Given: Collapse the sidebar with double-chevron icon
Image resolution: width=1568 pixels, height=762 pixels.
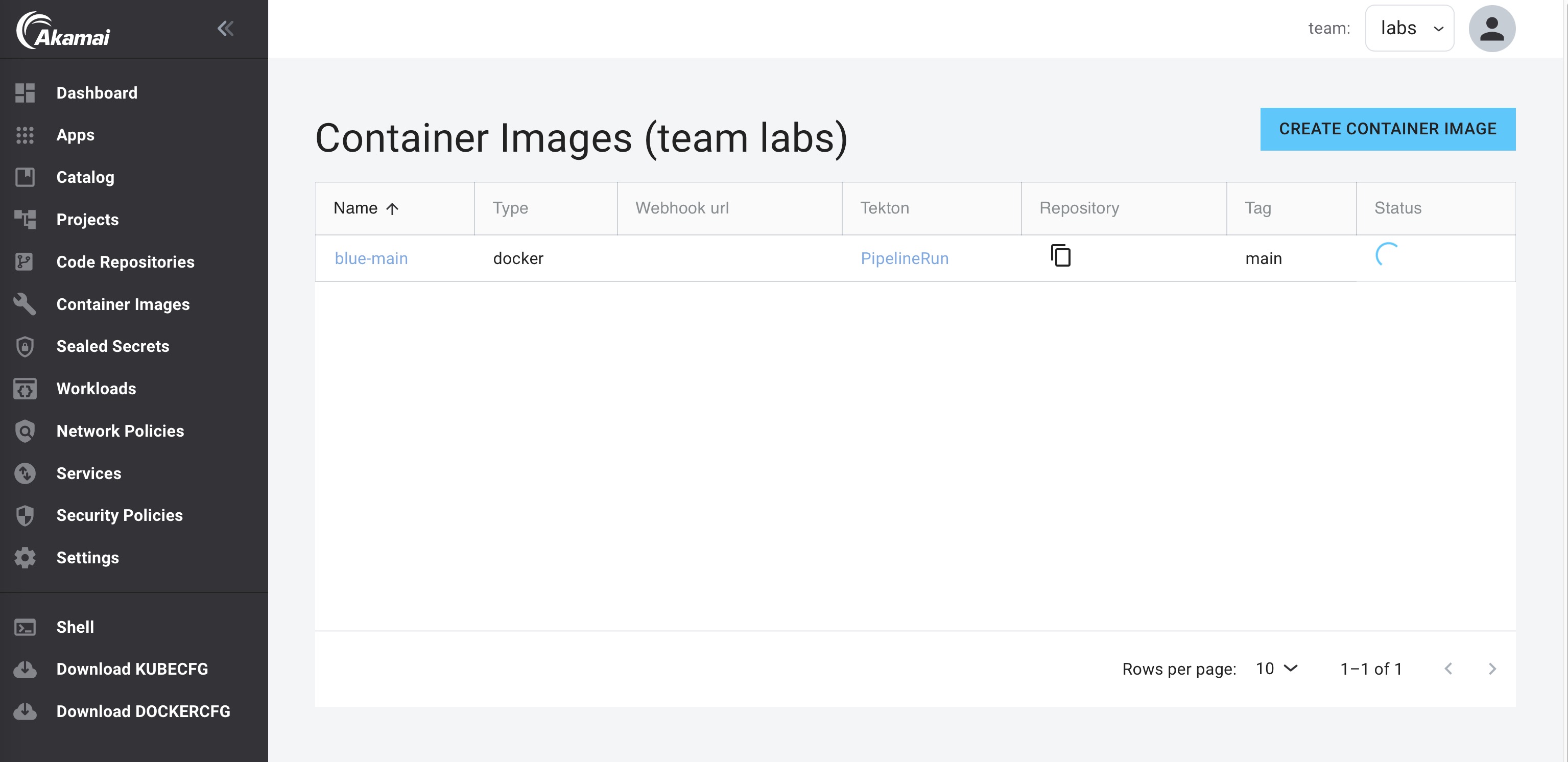Looking at the screenshot, I should 225,29.
